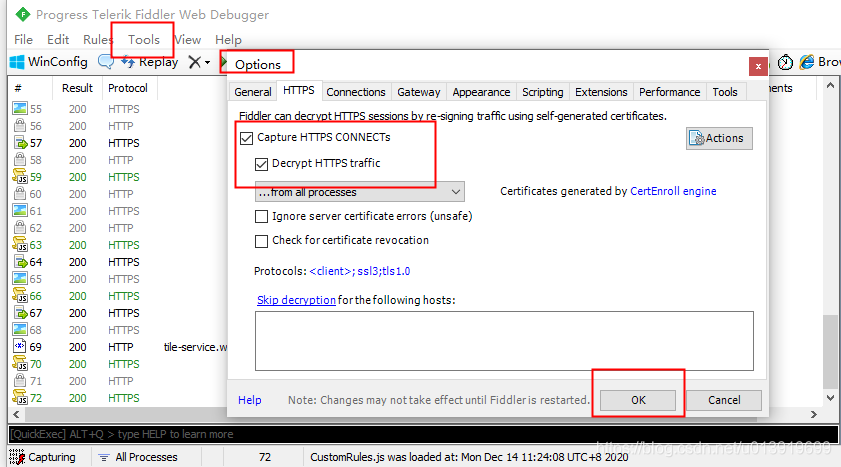
Task: Click the All Processes filter icon
Action: tap(104, 457)
